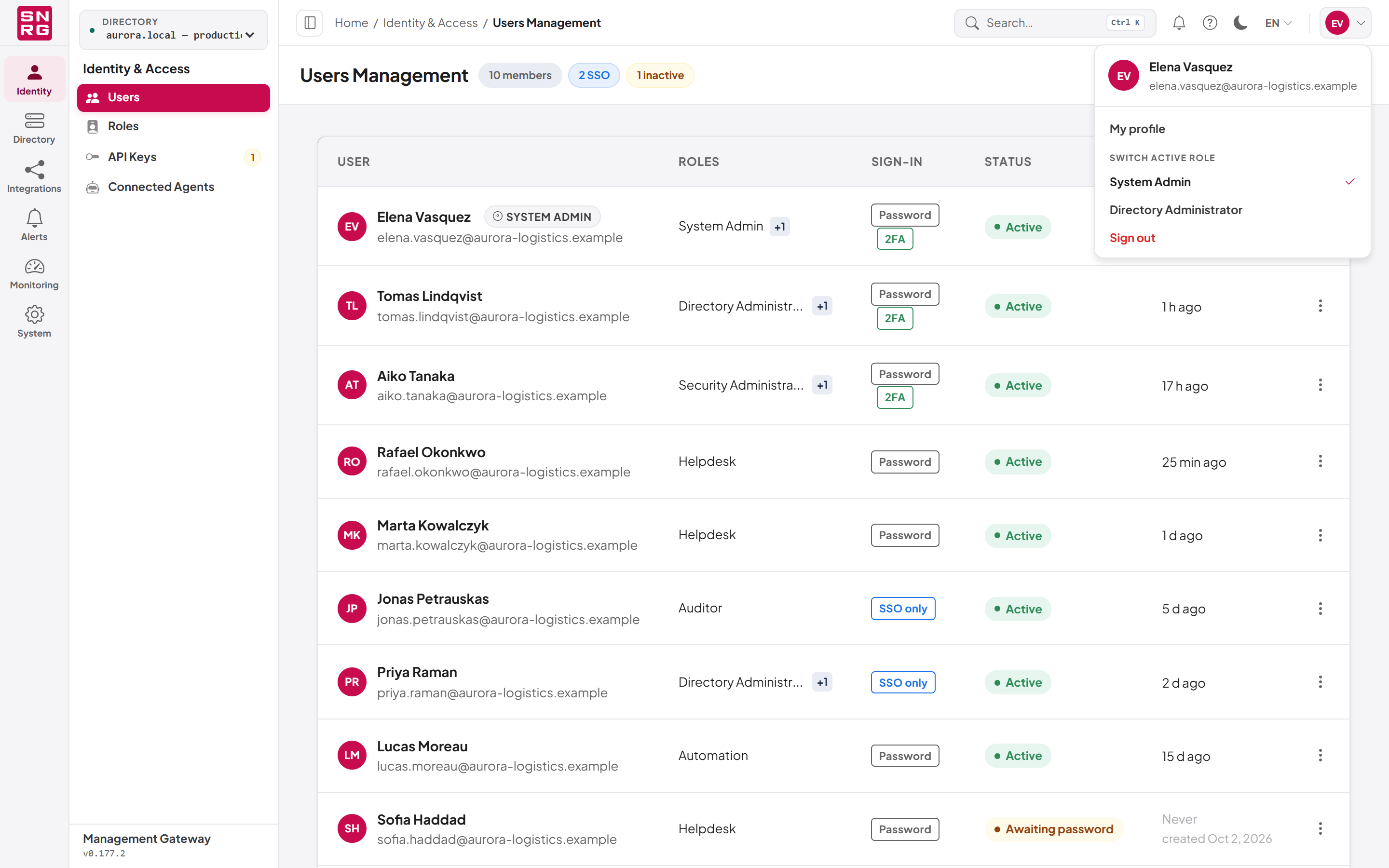
Task: Open the Identity & Access breadcrumb
Action: click(430, 23)
